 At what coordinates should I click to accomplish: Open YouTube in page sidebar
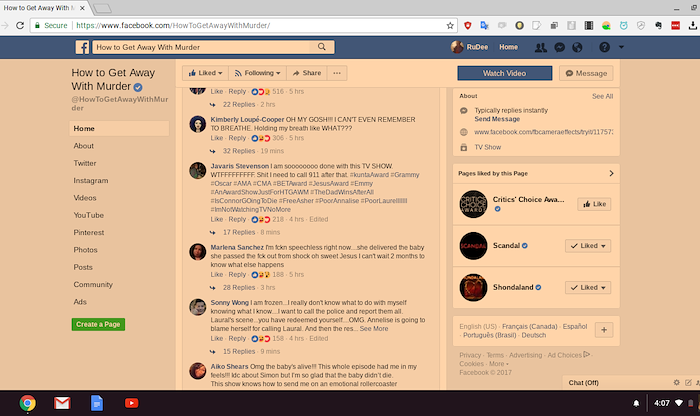click(88, 215)
